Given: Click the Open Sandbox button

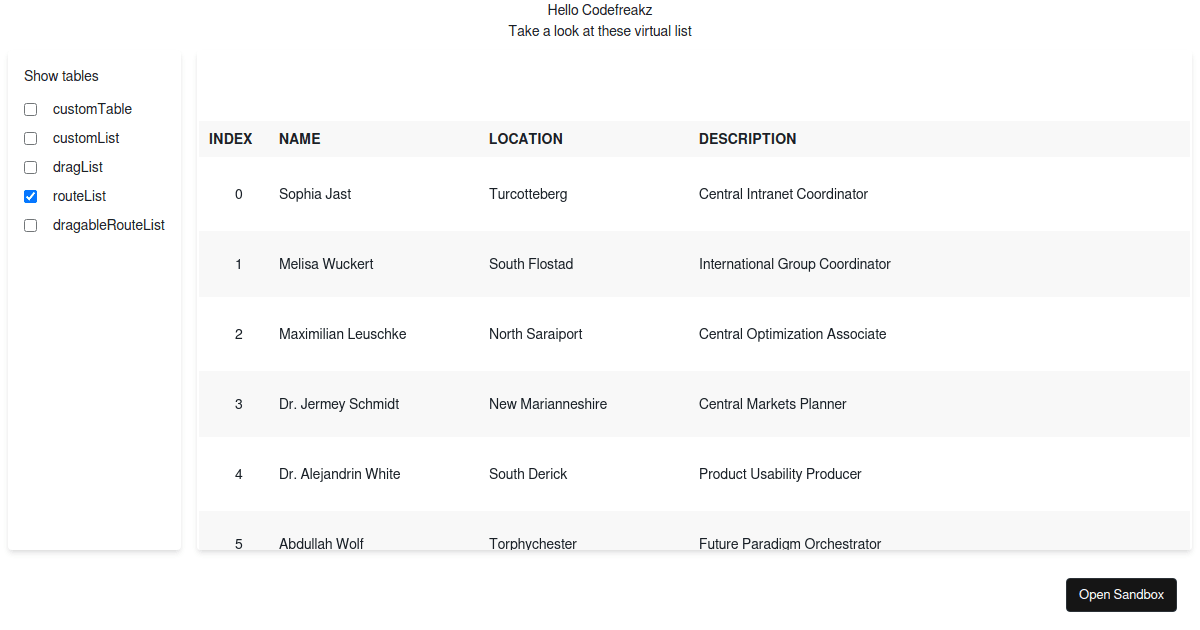Looking at the screenshot, I should click(x=1121, y=594).
